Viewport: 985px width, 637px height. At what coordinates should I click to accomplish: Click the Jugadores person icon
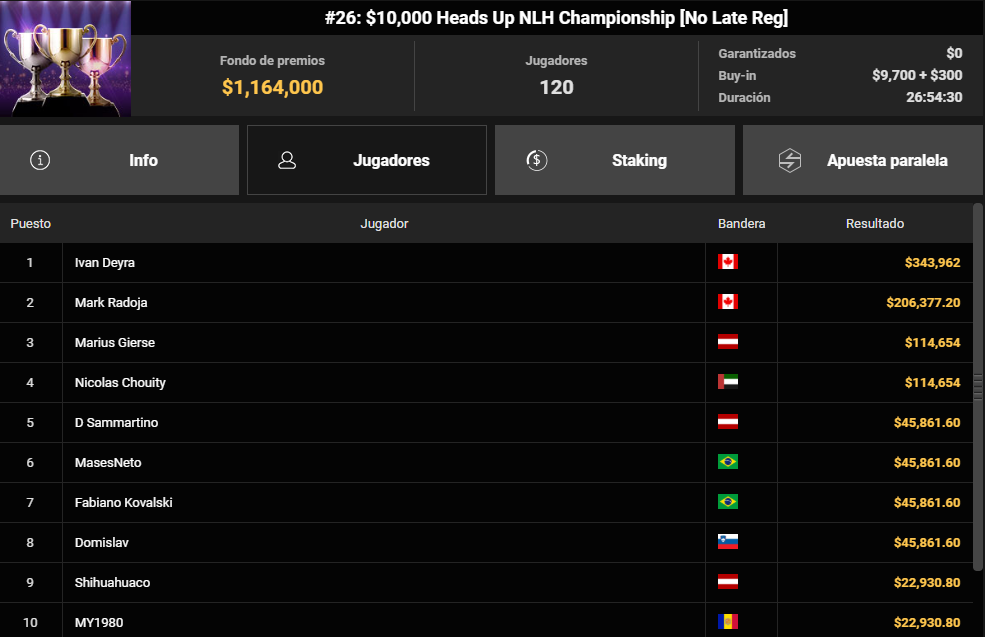point(287,160)
